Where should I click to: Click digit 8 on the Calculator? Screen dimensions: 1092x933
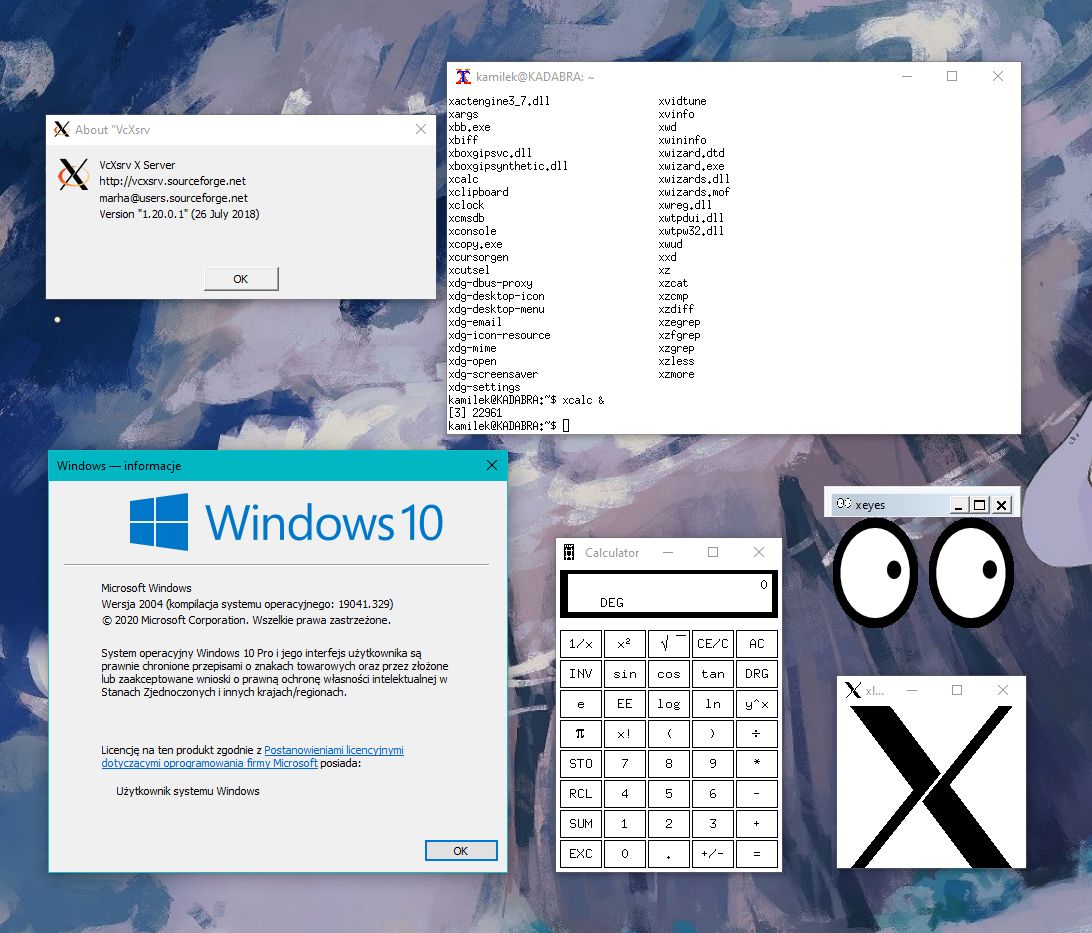[x=669, y=764]
